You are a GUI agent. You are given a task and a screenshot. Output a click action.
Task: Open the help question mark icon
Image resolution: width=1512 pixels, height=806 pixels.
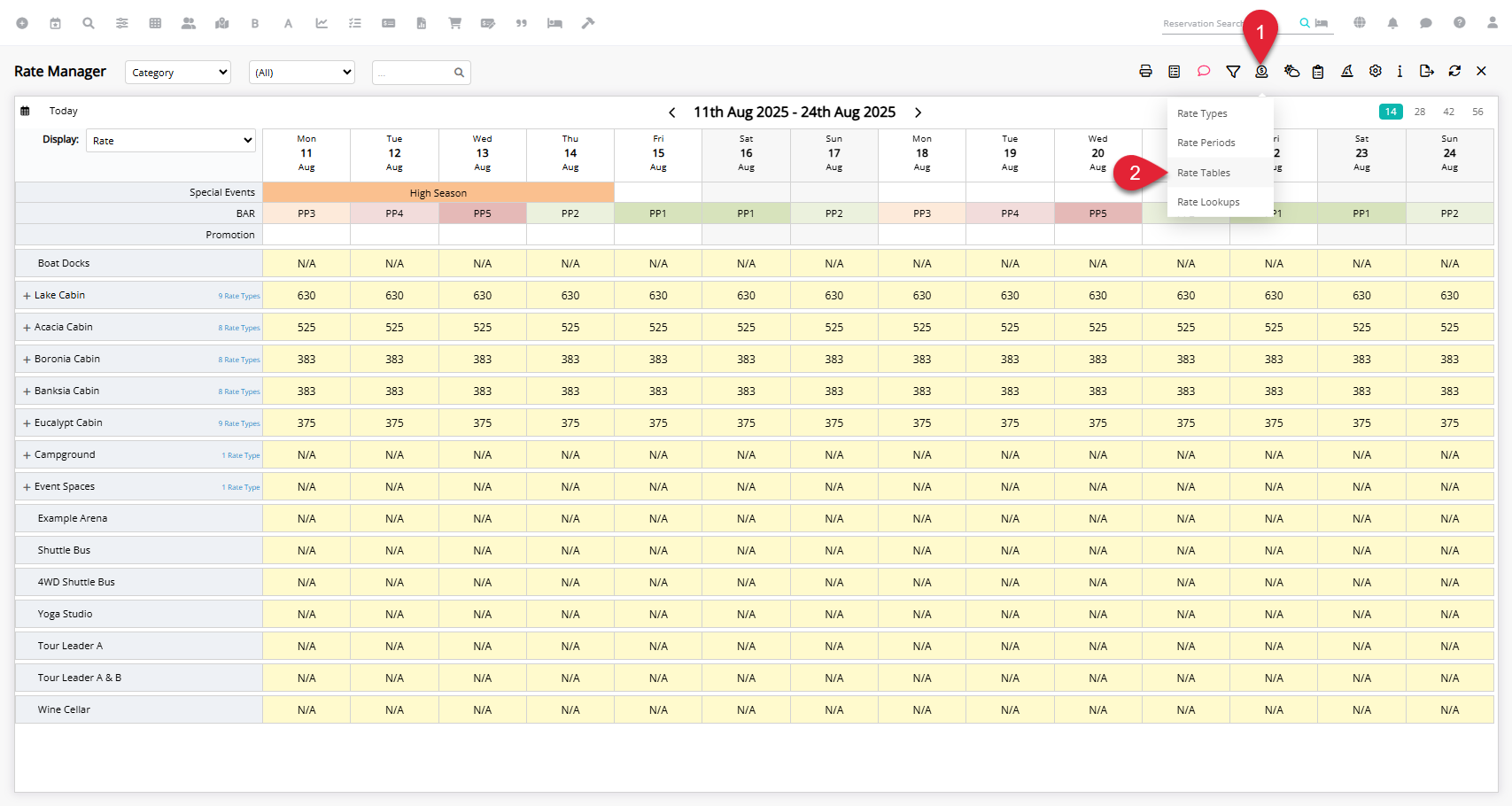1459,23
